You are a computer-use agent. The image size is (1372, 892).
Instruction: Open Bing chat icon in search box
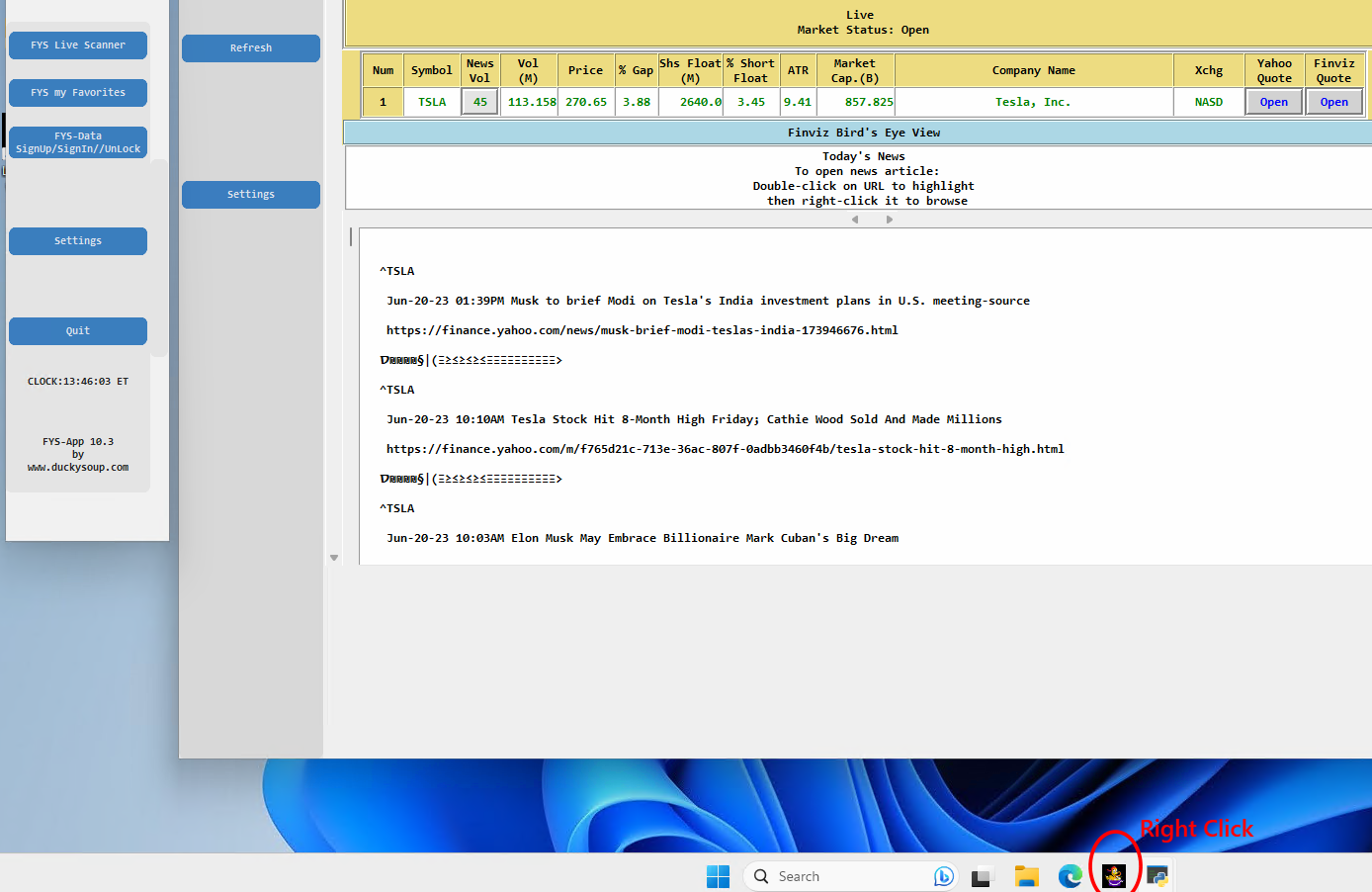943,876
